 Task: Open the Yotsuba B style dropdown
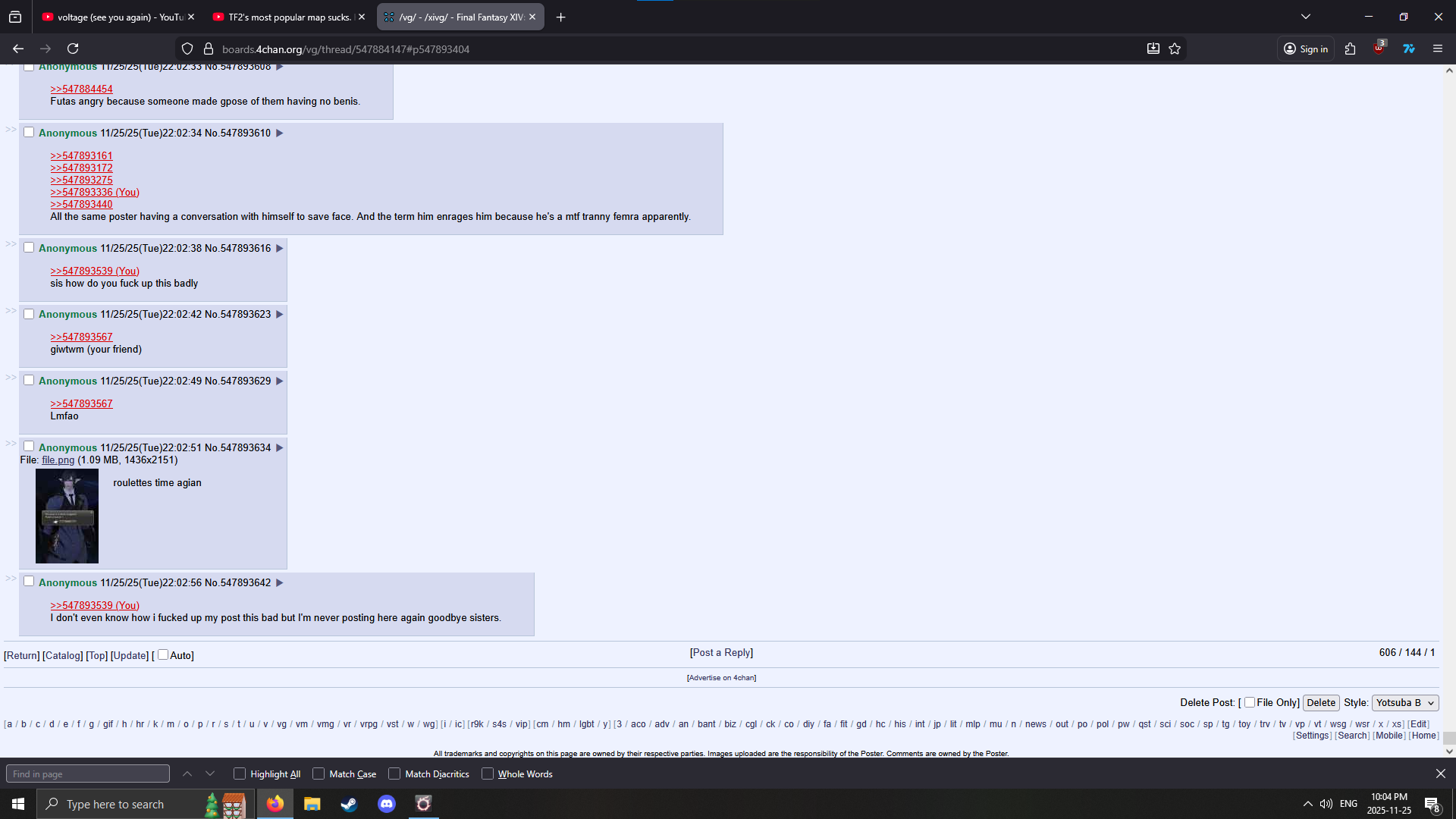(x=1404, y=703)
